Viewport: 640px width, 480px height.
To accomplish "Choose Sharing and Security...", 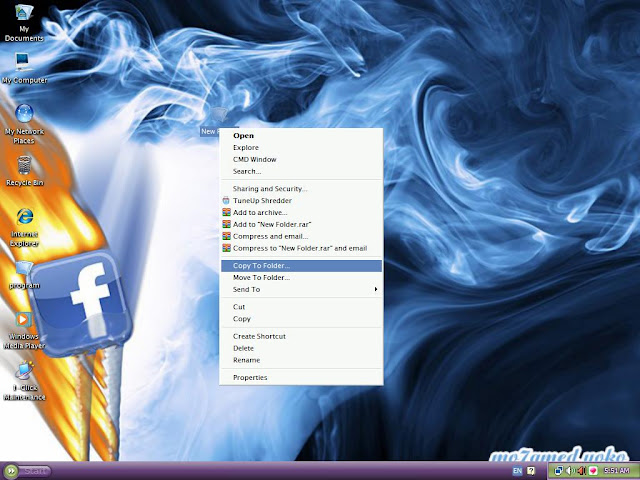I will (x=301, y=189).
